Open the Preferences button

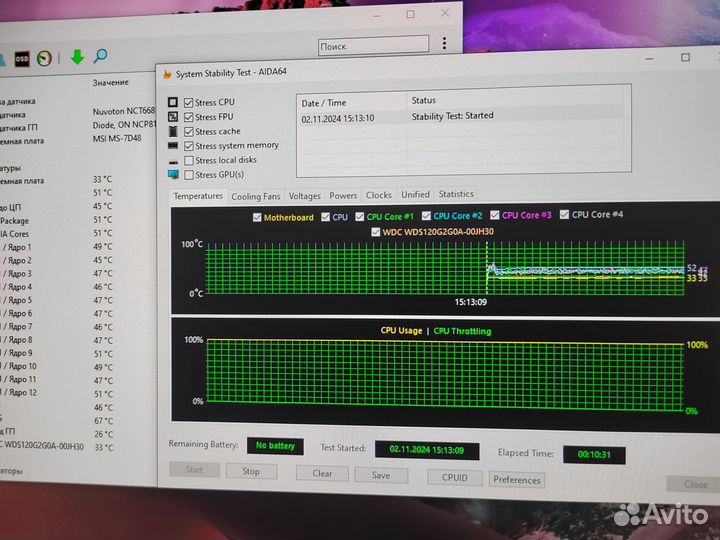click(517, 480)
